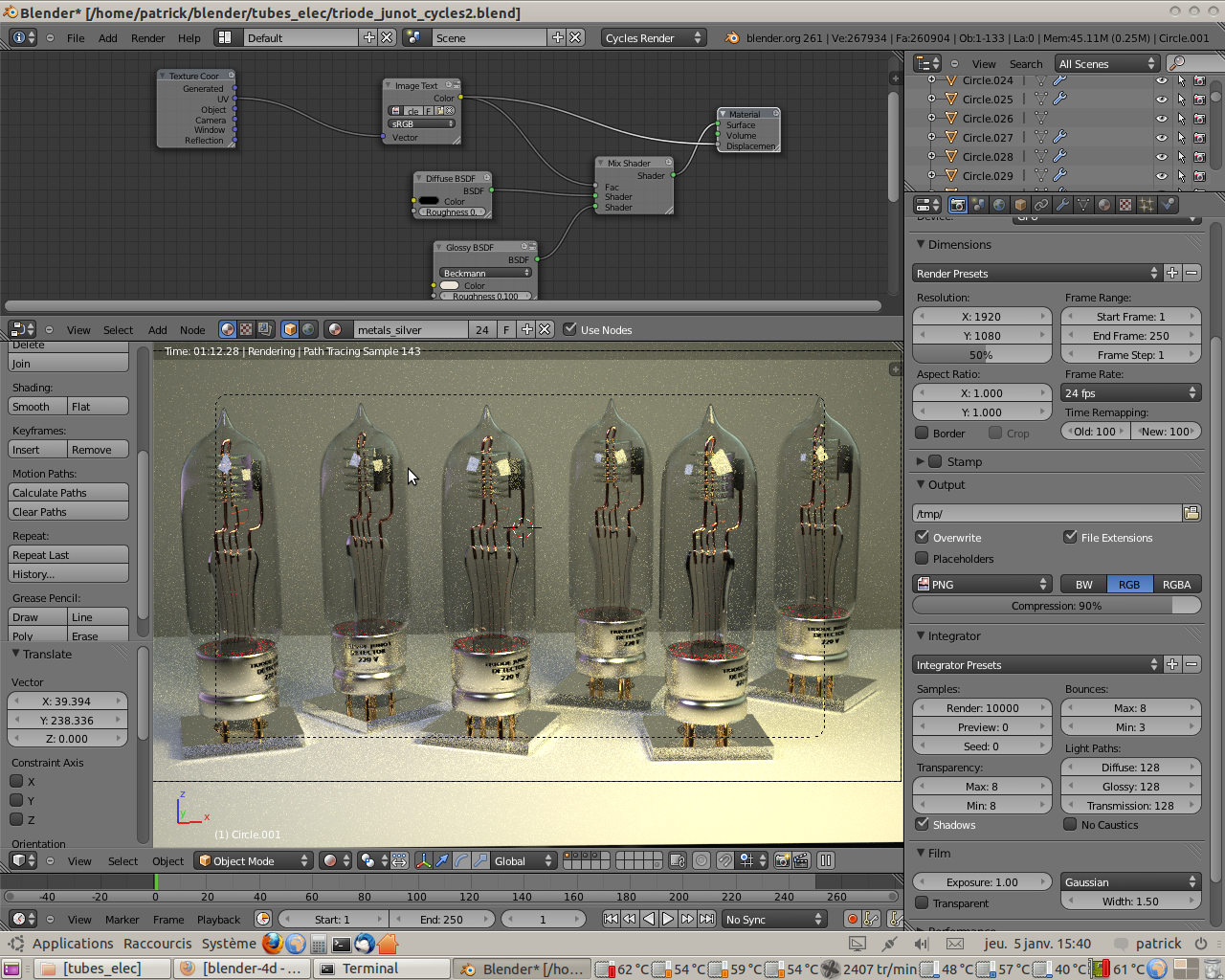The height and width of the screenshot is (980, 1225).
Task: Toggle the Use Nodes checkbox
Action: (569, 329)
